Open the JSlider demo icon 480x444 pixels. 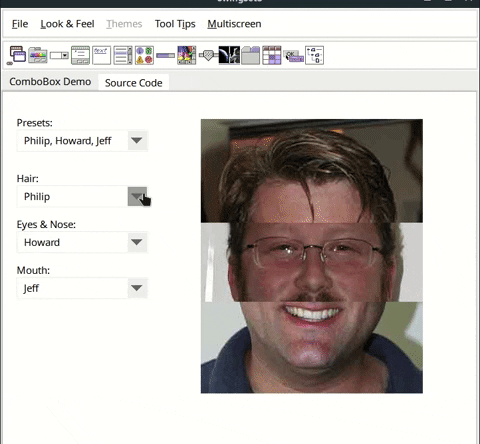[x=208, y=55]
